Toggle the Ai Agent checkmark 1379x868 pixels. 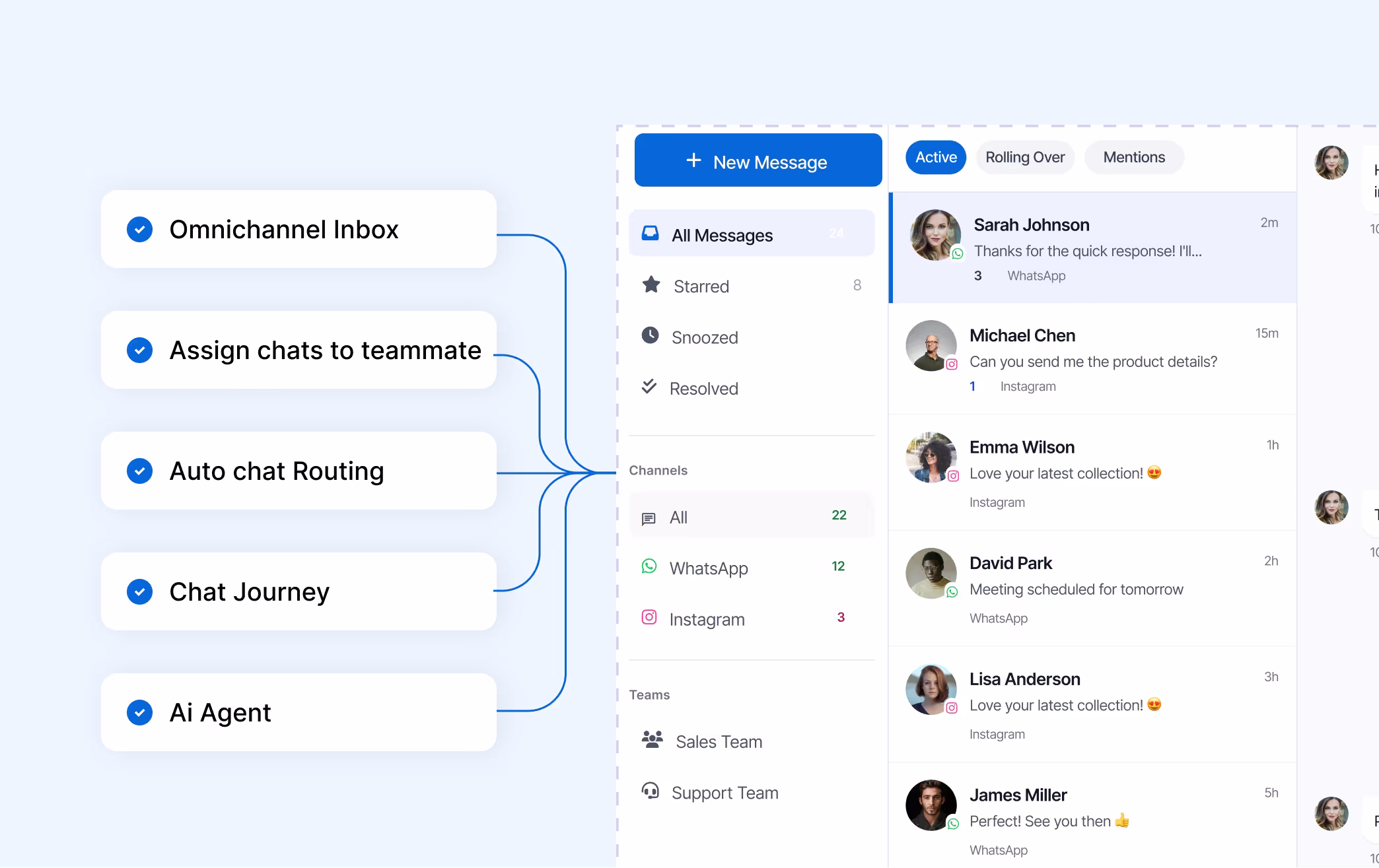click(139, 713)
